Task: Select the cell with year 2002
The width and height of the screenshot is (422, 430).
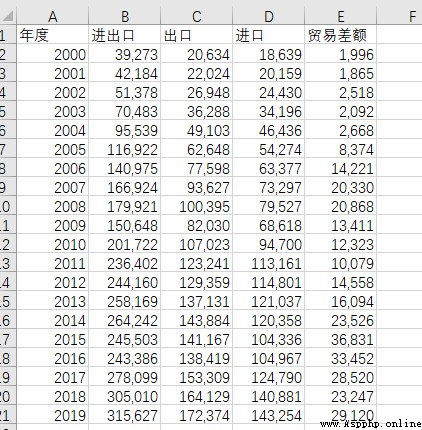Action: point(53,92)
